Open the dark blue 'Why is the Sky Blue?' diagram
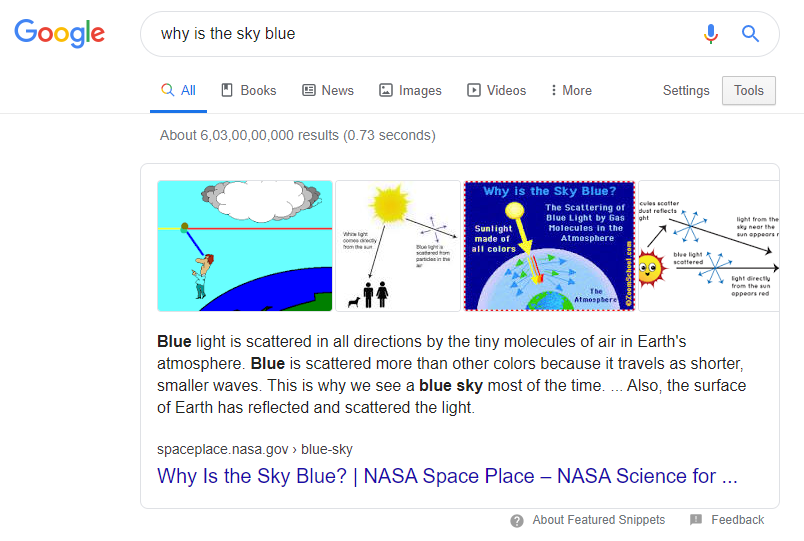 point(549,246)
